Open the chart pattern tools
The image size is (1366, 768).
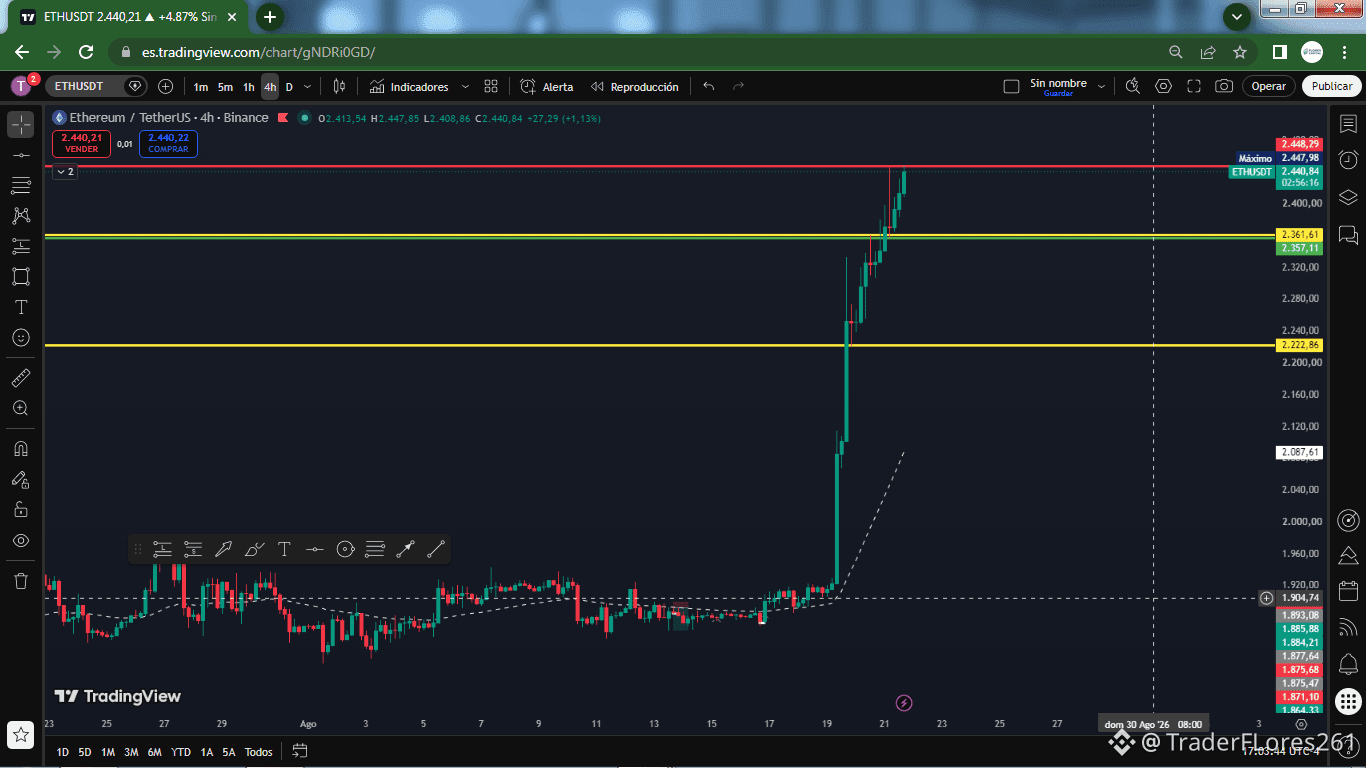click(21, 215)
